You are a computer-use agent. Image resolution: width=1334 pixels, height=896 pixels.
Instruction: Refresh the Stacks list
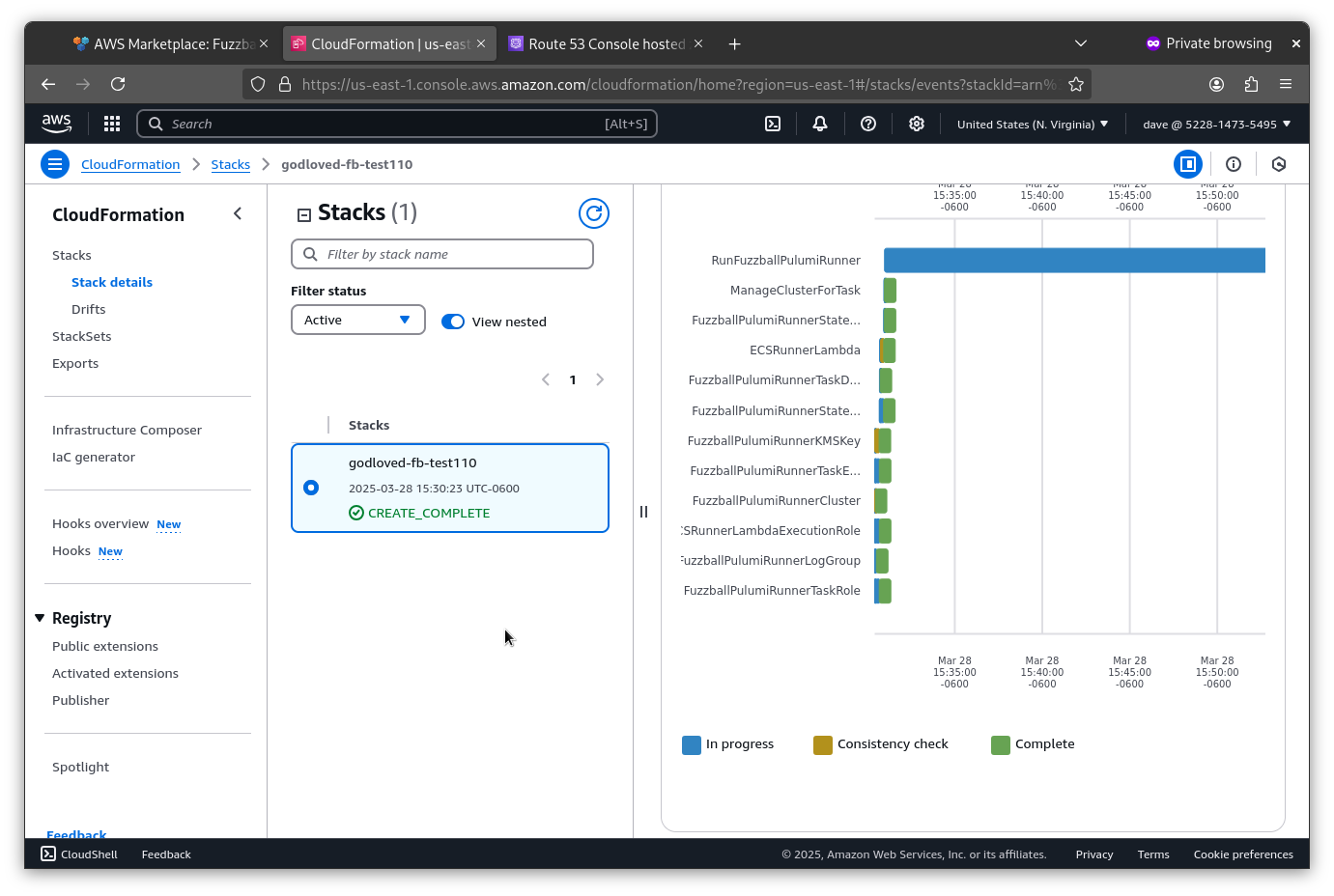[593, 213]
